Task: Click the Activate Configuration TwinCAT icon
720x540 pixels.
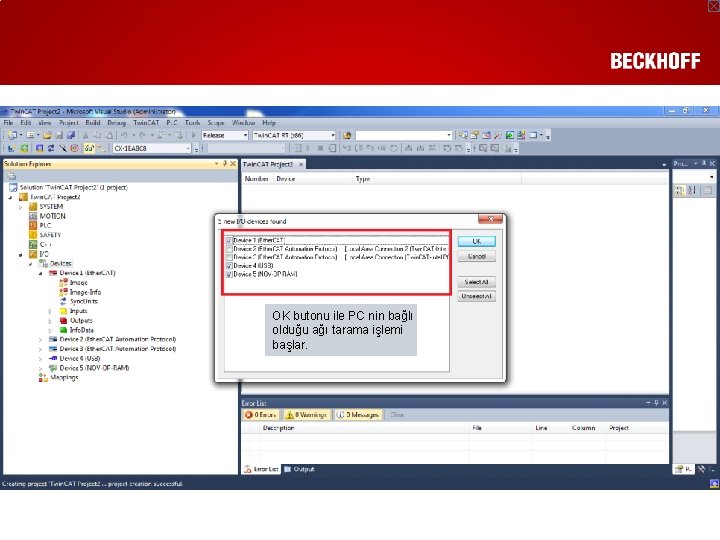Action: pos(11,148)
